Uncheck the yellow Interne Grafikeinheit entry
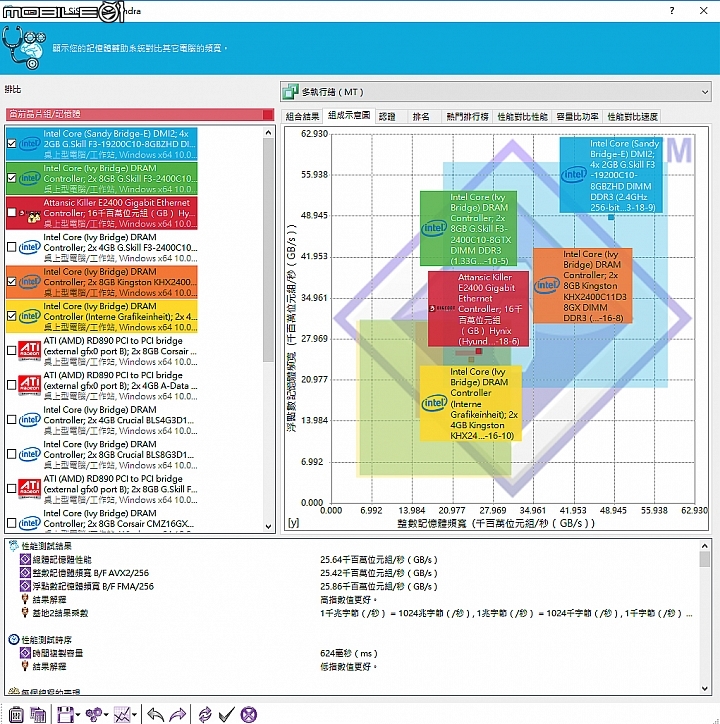Viewport: 720px width, 724px height. [x=12, y=316]
